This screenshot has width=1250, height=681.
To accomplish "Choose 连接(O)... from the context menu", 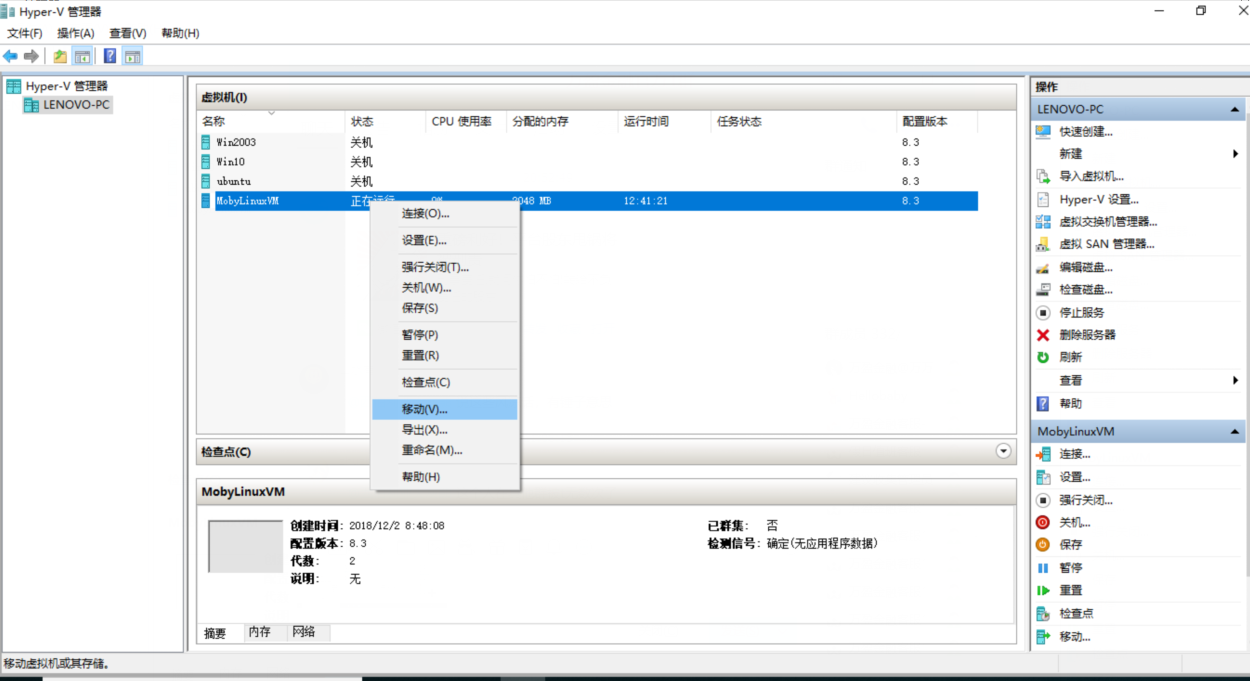I will tap(445, 214).
